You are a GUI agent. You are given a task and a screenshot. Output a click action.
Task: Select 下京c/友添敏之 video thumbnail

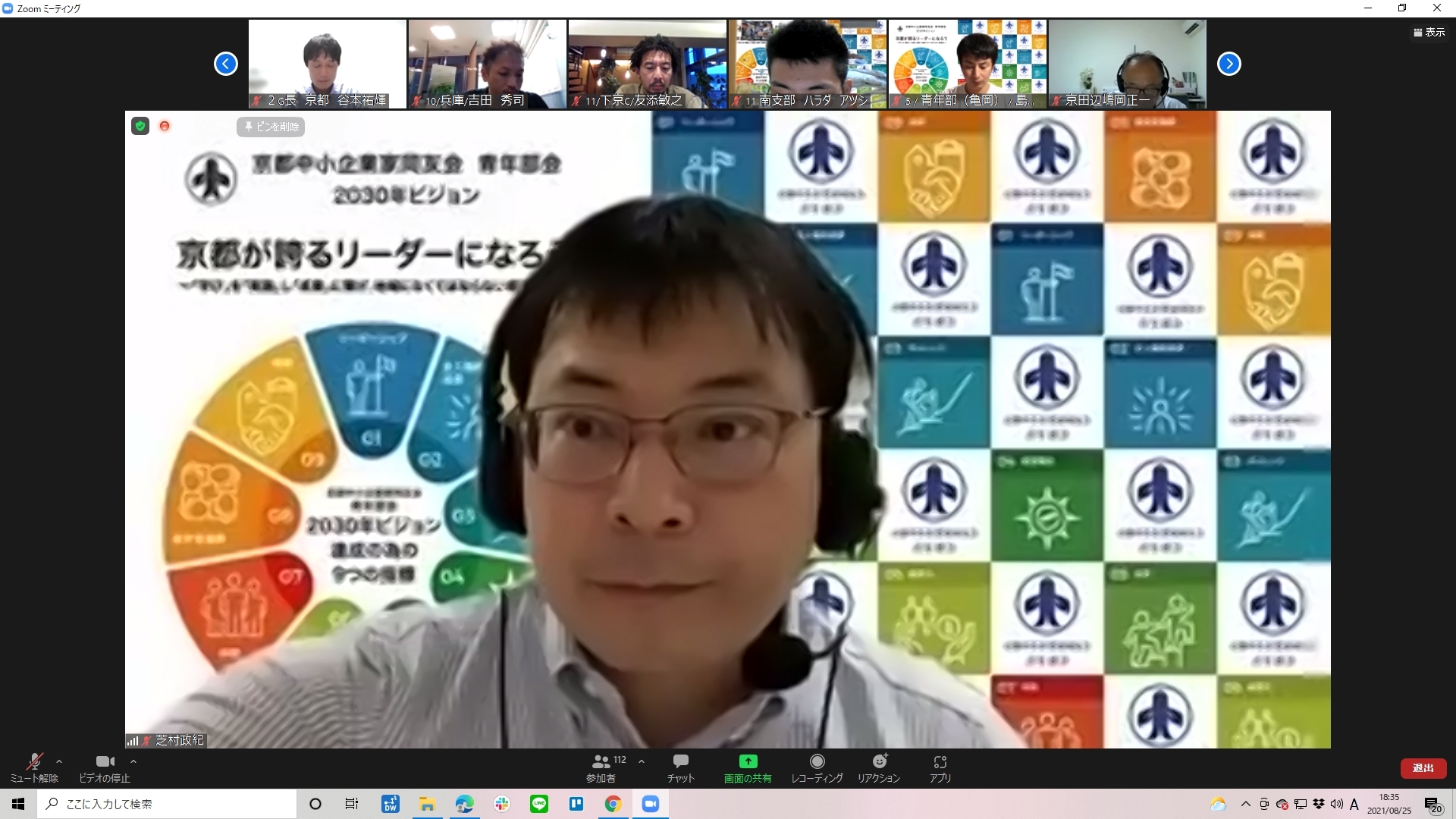point(647,64)
